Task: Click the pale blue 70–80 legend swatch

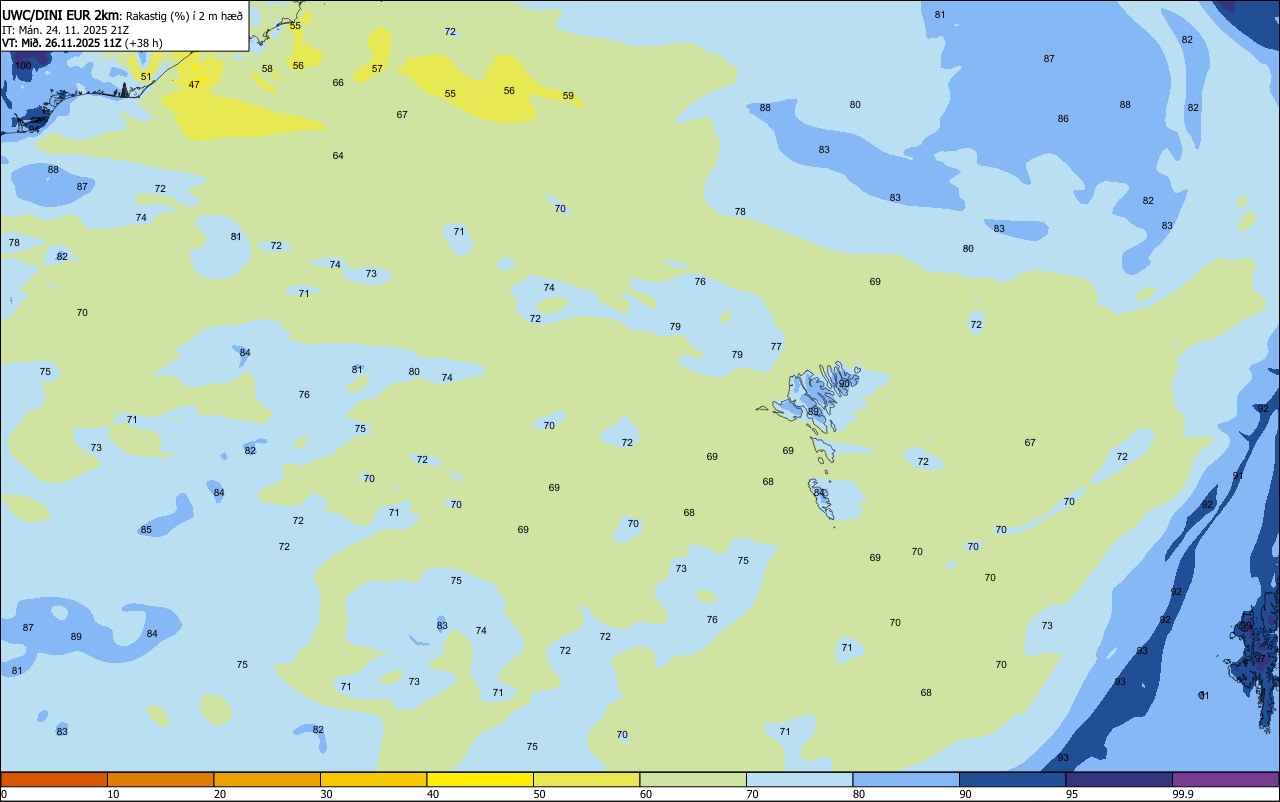Action: [799, 779]
